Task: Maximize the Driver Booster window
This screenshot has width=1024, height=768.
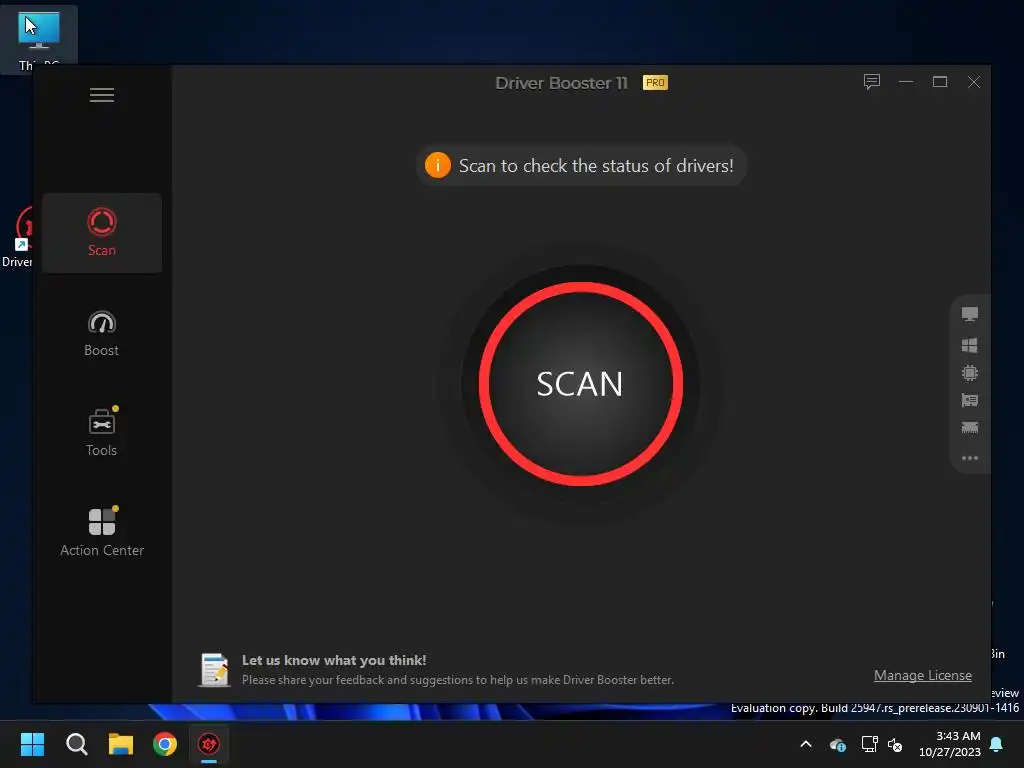Action: [x=940, y=82]
